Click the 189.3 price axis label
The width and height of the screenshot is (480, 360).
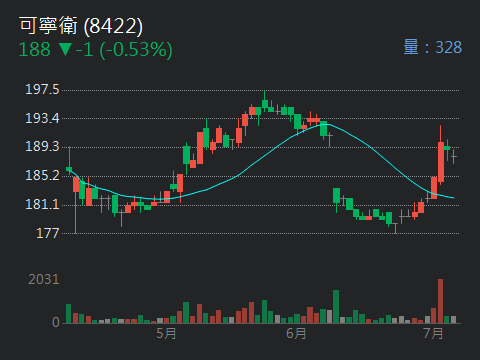pyautogui.click(x=42, y=147)
